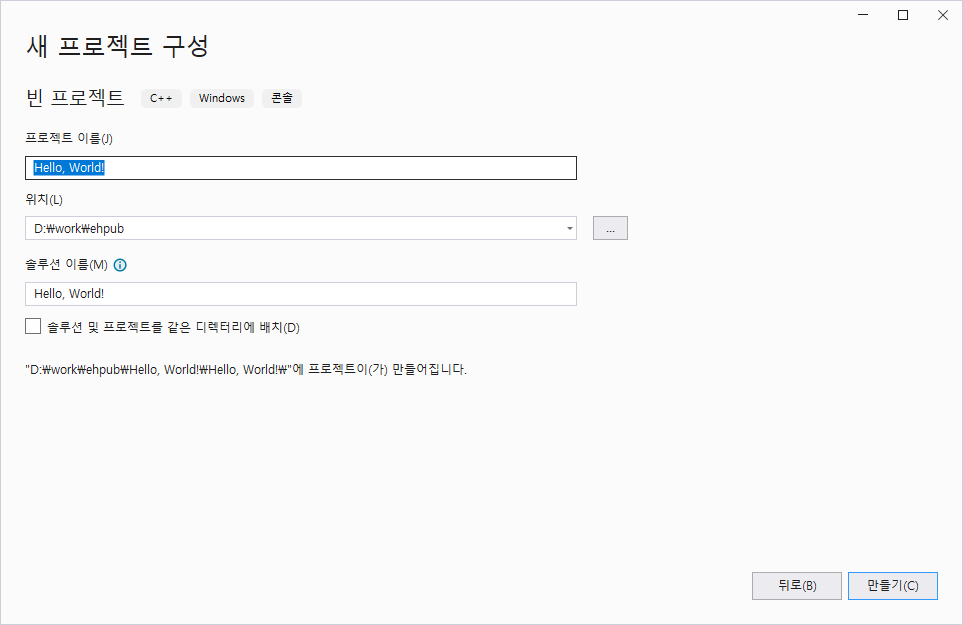This screenshot has width=963, height=625.
Task: Click inside the solution name field
Action: point(300,293)
